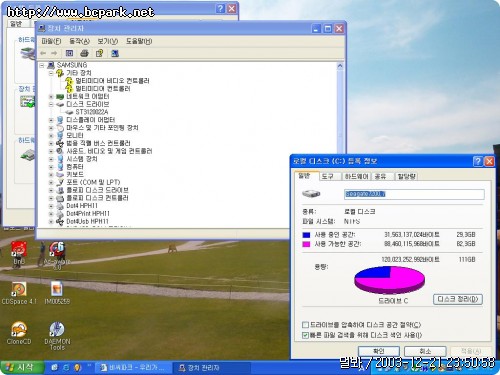Select the ST3120022A disk drive entry

(x=92, y=112)
